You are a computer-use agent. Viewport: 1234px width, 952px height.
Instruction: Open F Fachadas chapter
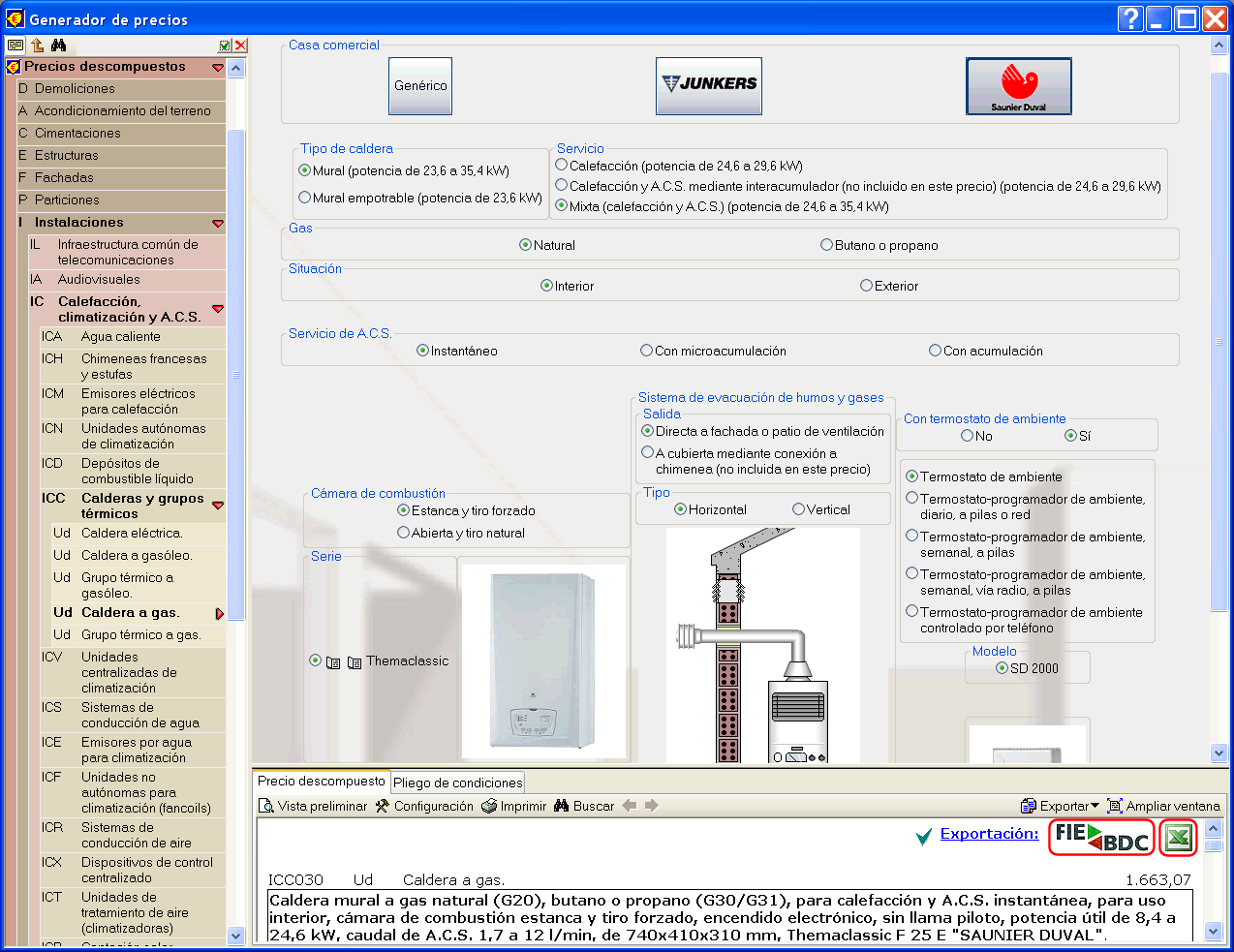pyautogui.click(x=120, y=178)
